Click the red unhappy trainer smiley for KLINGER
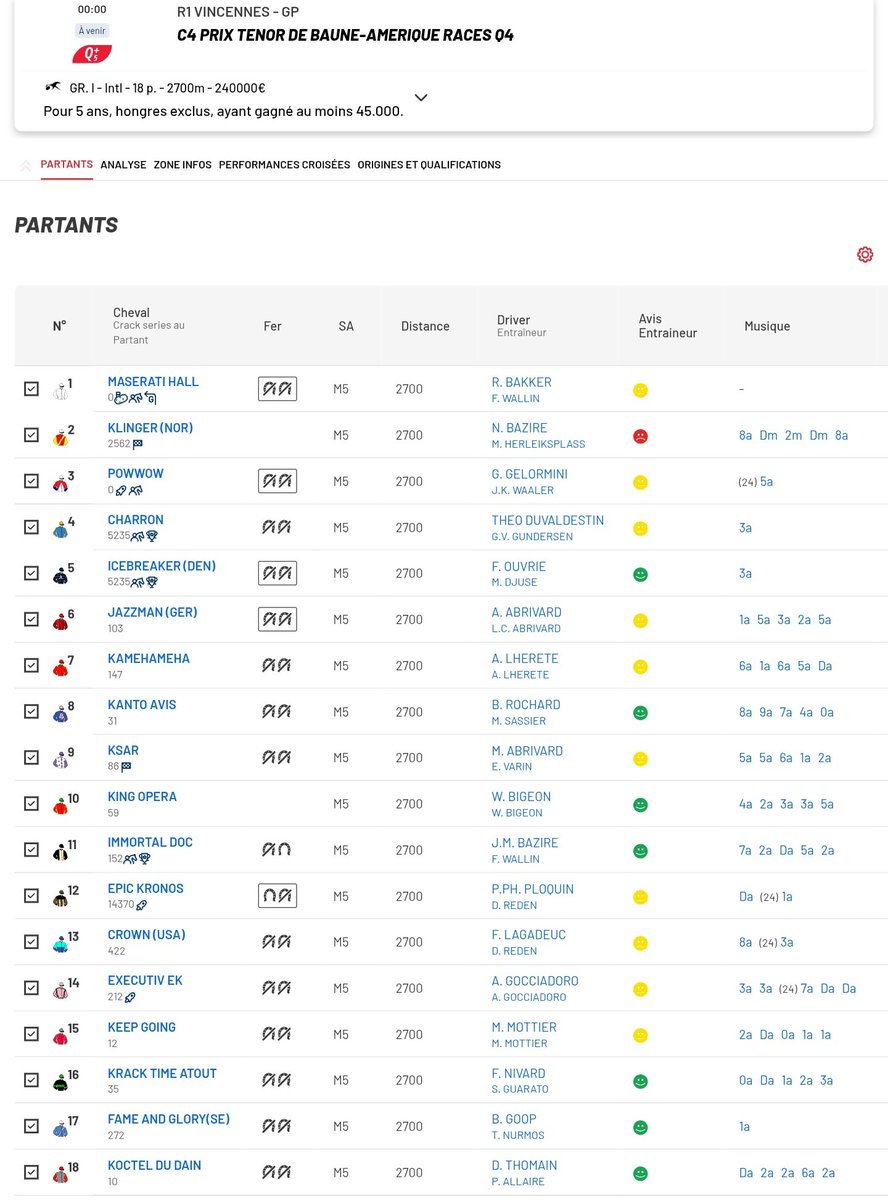 click(640, 435)
